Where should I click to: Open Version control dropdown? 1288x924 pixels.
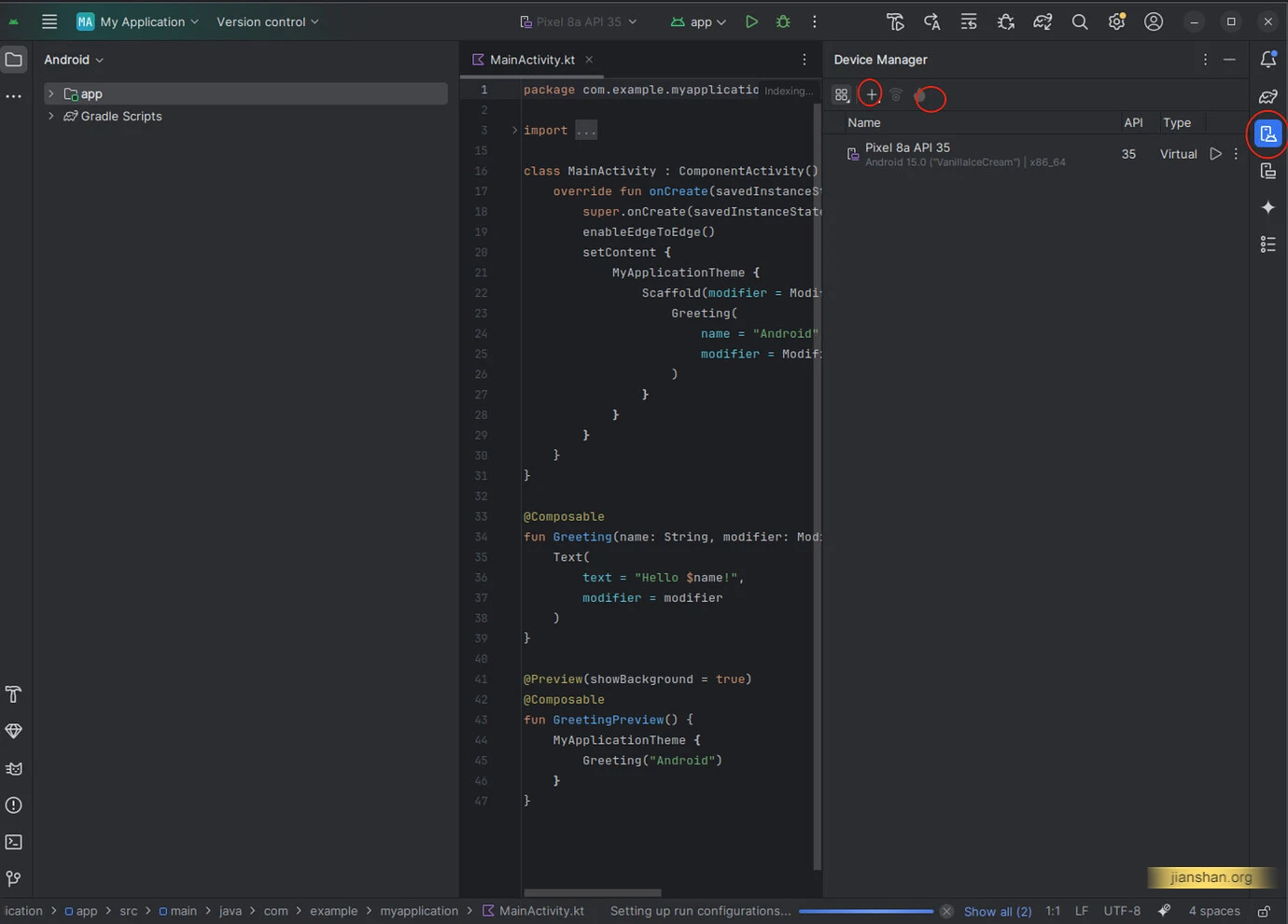click(x=268, y=21)
